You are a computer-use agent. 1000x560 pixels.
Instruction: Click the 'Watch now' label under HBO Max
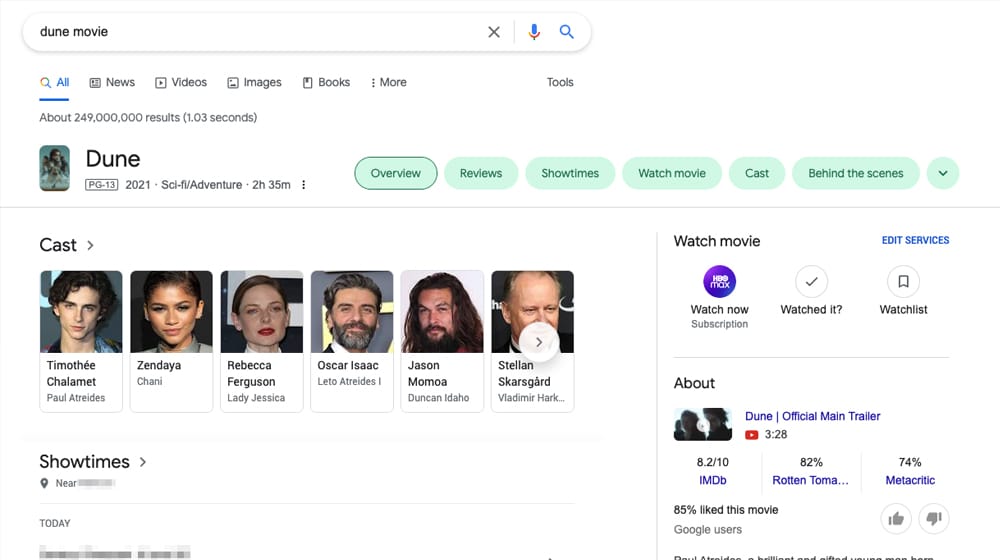pyautogui.click(x=719, y=309)
